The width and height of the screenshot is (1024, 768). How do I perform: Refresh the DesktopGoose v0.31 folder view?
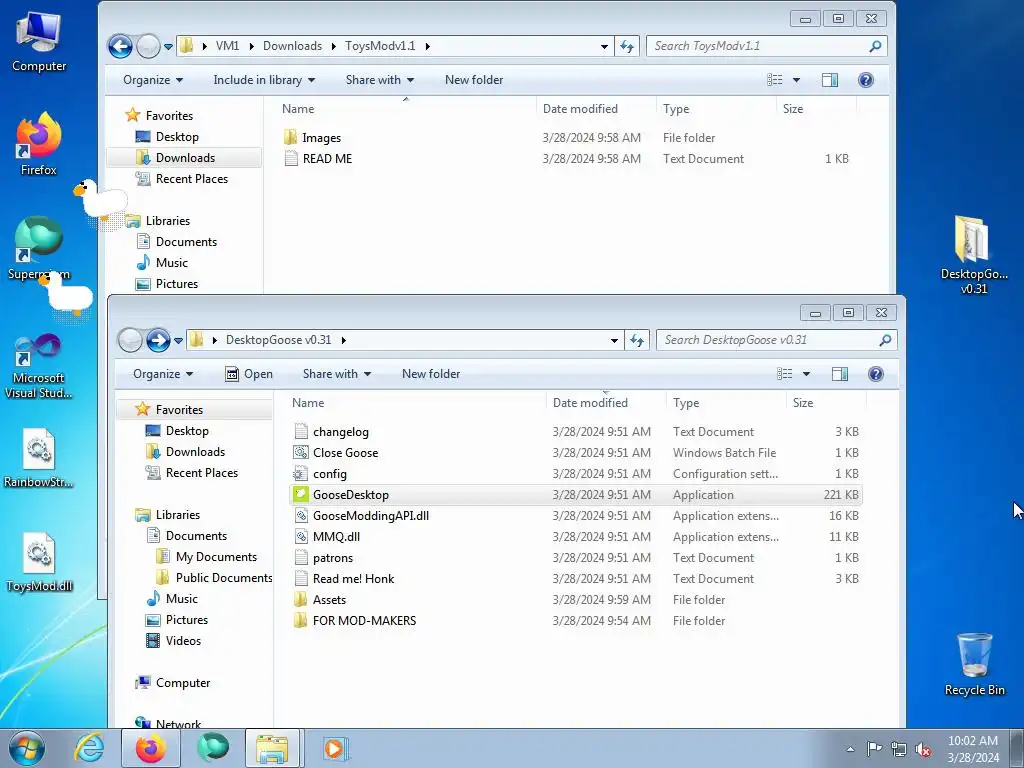click(x=637, y=340)
